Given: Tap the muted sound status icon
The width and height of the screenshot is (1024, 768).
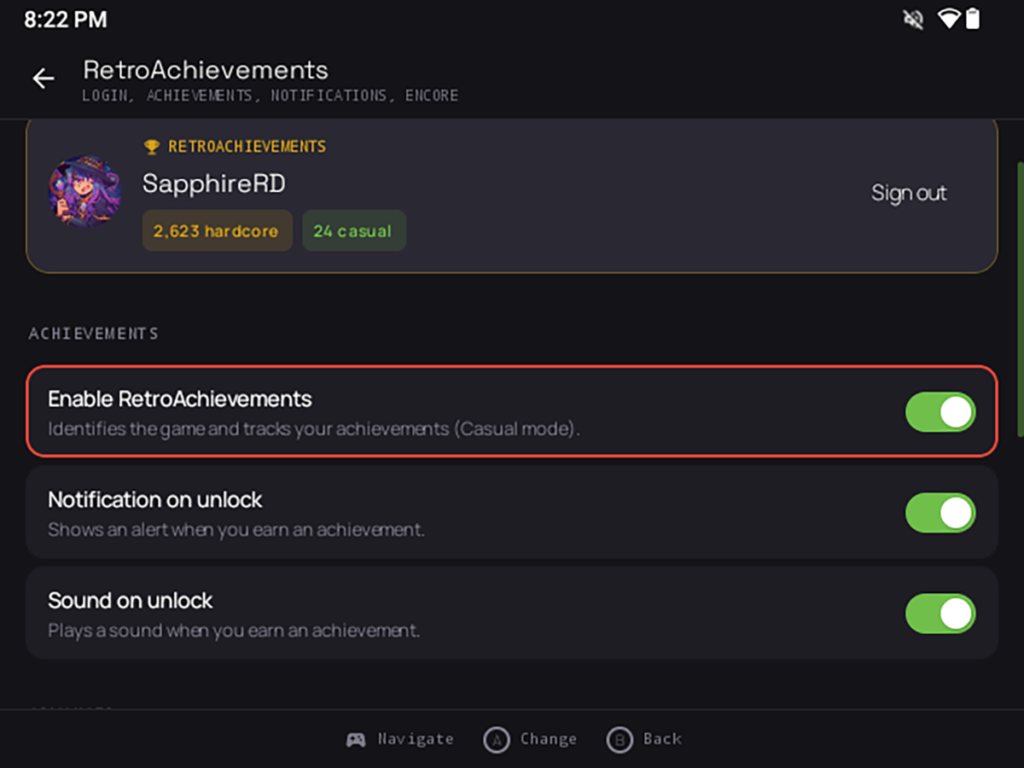Looking at the screenshot, I should [913, 19].
